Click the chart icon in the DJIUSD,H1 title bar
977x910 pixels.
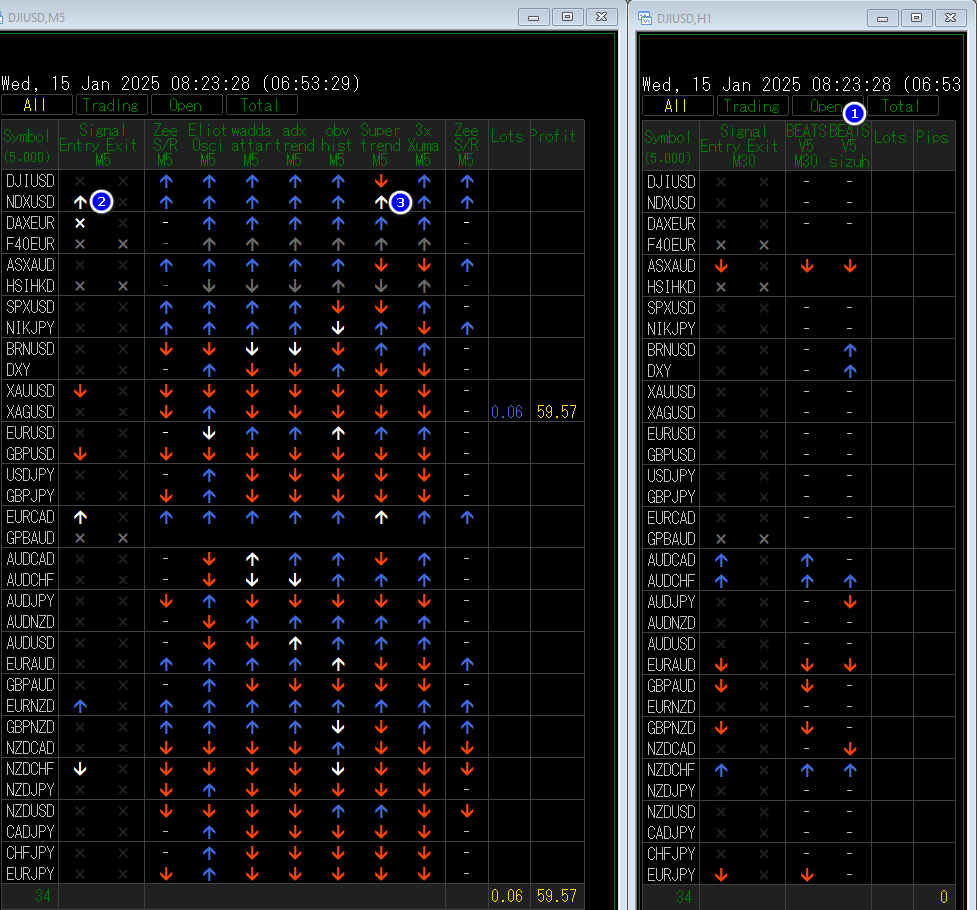tap(644, 17)
